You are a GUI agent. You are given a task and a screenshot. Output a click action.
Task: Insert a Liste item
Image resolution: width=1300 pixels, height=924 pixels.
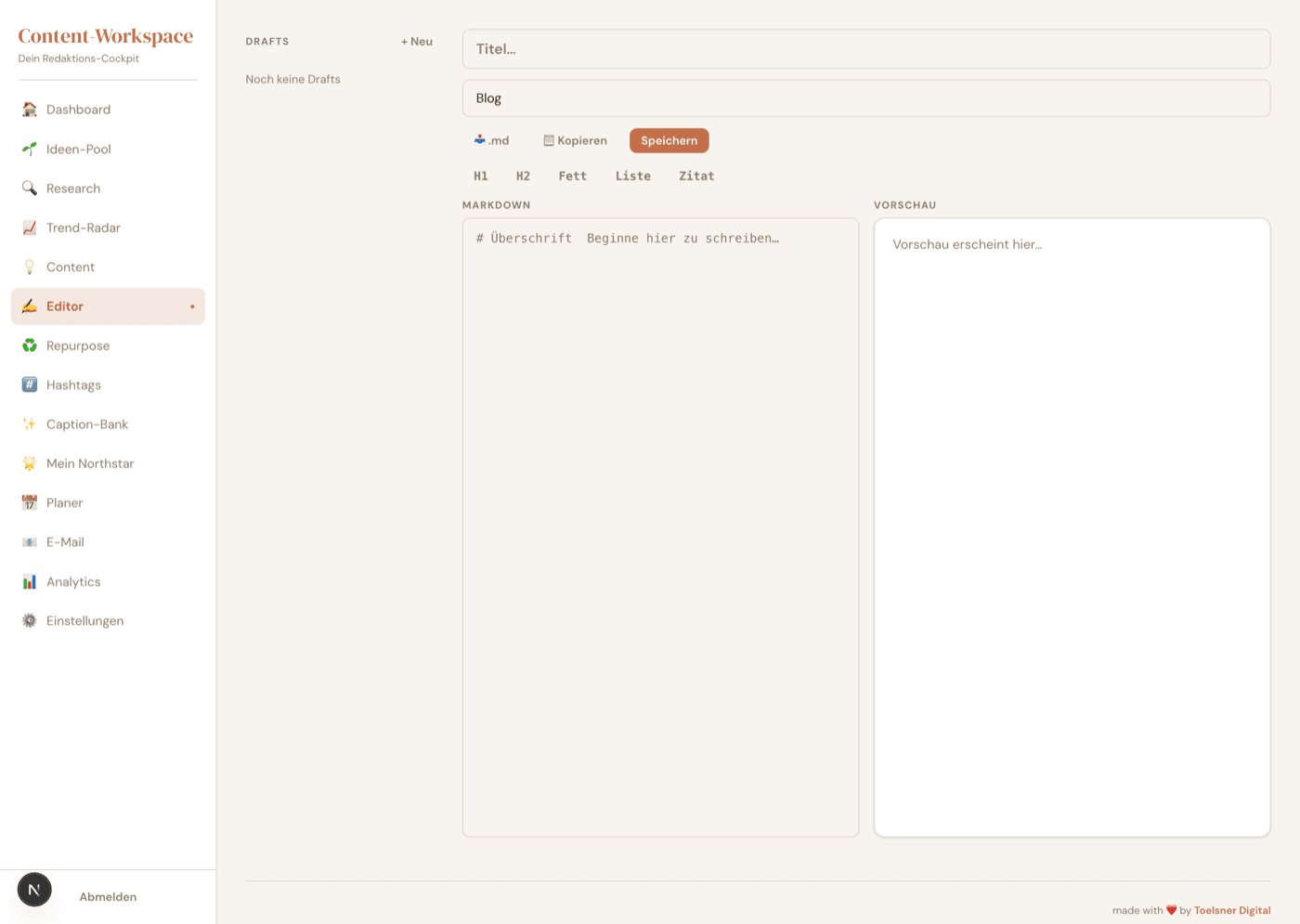coord(633,176)
